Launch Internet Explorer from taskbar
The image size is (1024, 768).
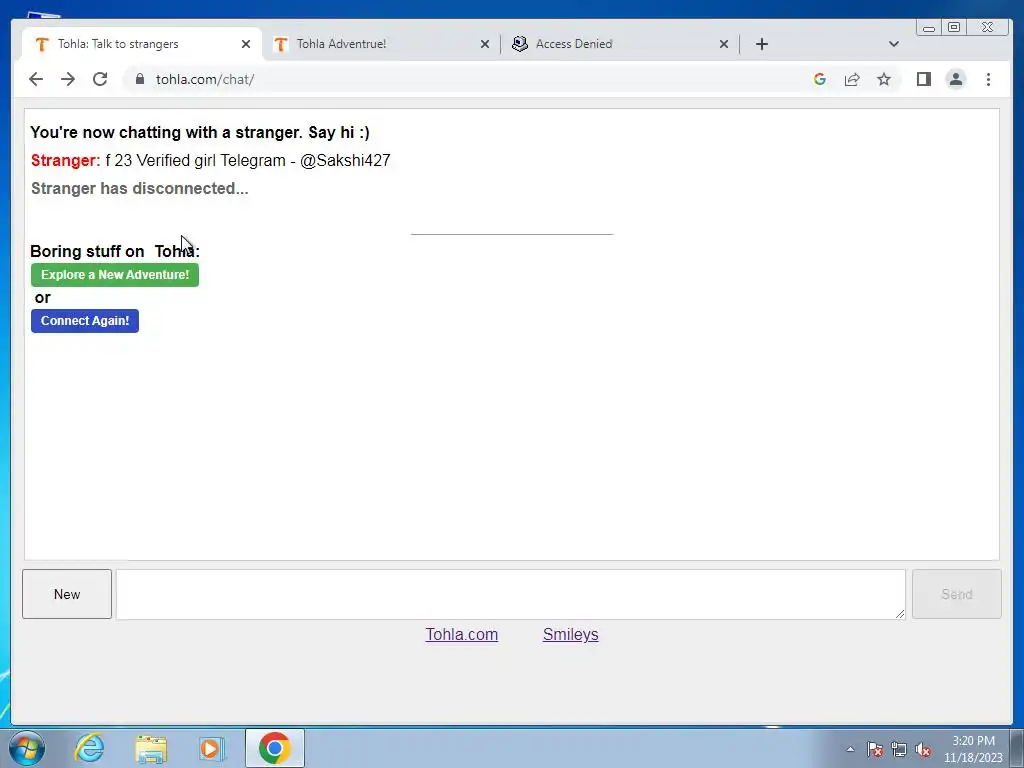coord(89,748)
